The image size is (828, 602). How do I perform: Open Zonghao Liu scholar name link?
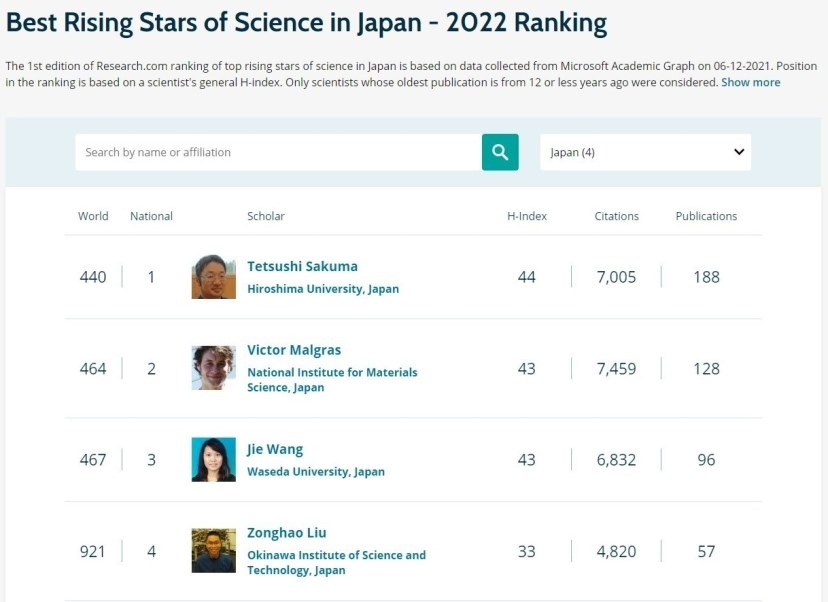click(286, 533)
